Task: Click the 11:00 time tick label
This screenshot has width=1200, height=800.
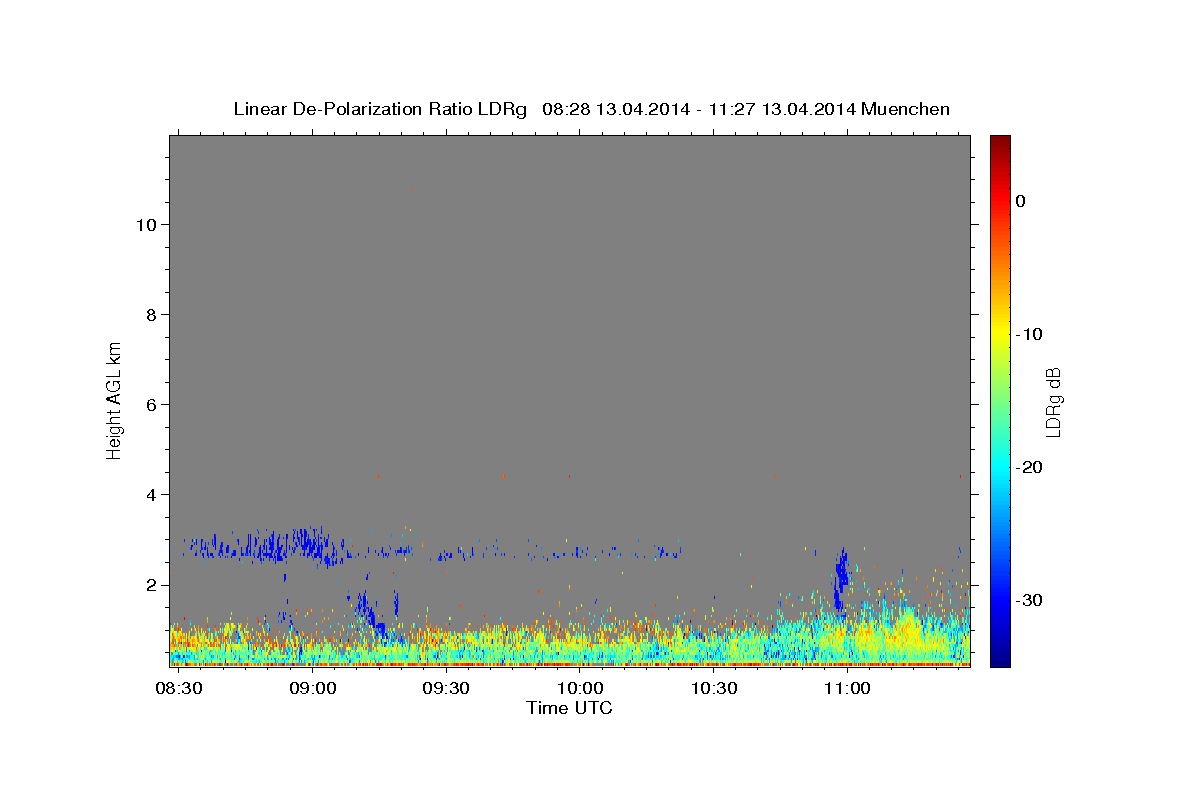Action: click(847, 689)
